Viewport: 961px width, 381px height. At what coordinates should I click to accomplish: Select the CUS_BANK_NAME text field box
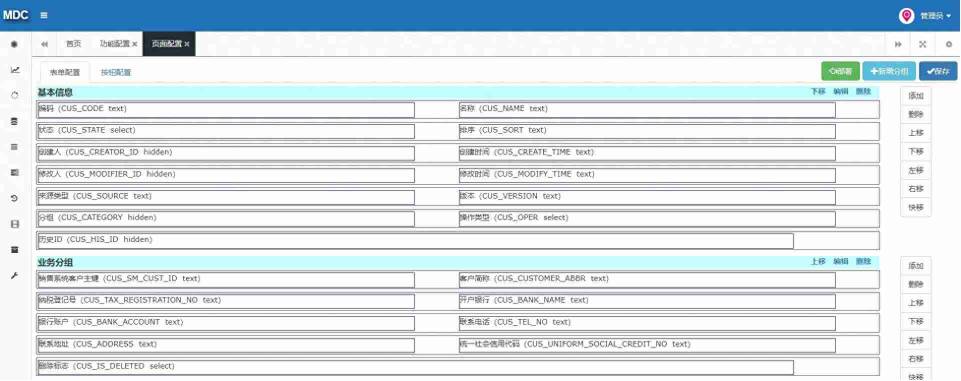pos(647,301)
